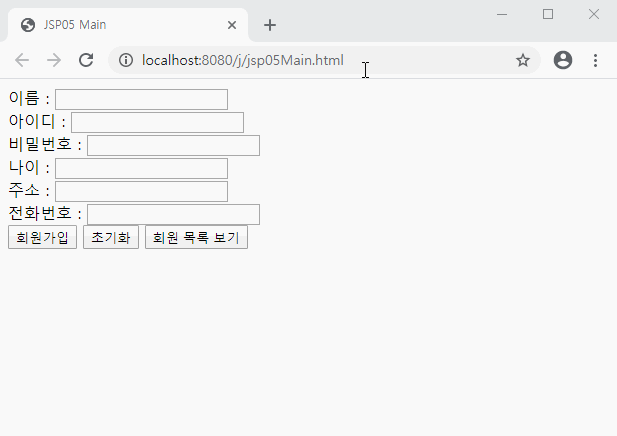Click the 회원 목록 보기 button
The height and width of the screenshot is (436, 617).
[x=196, y=237]
